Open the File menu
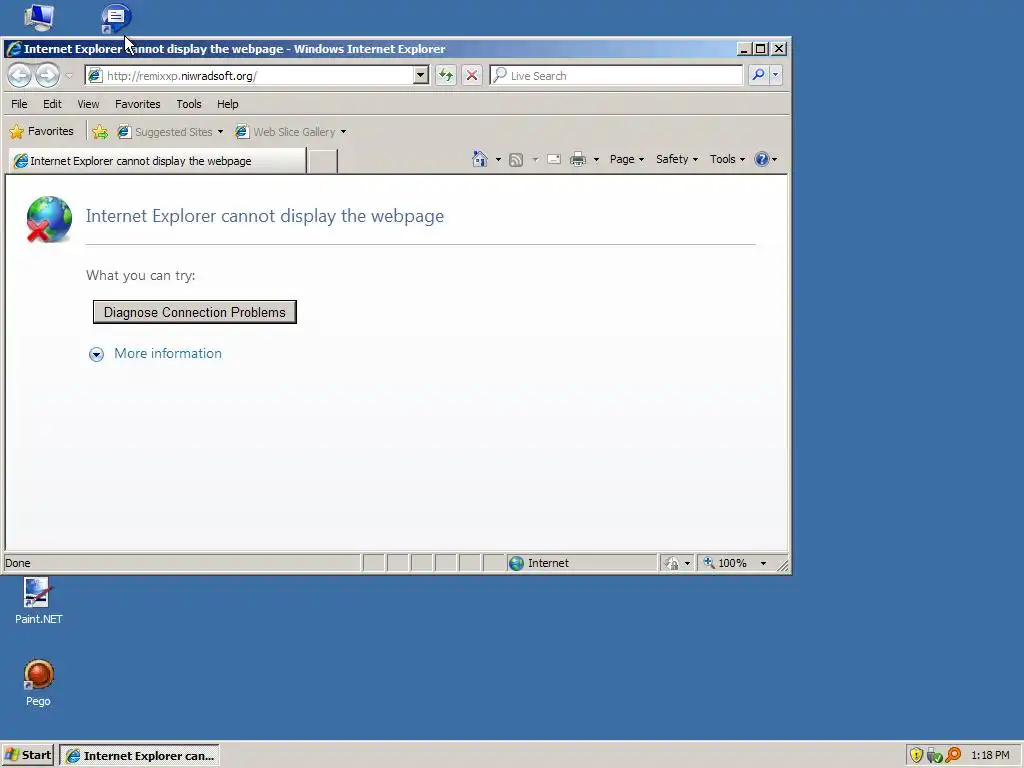Image resolution: width=1024 pixels, height=768 pixels. [20, 104]
